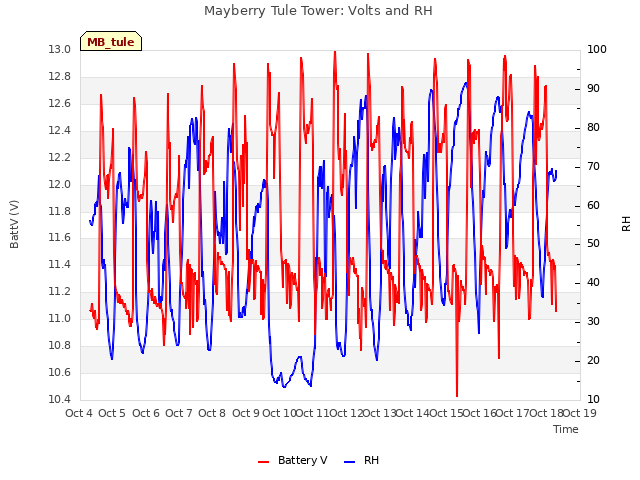The width and height of the screenshot is (640, 480).
Task: Click the BattV (V) axis label
Action: (x=14, y=224)
